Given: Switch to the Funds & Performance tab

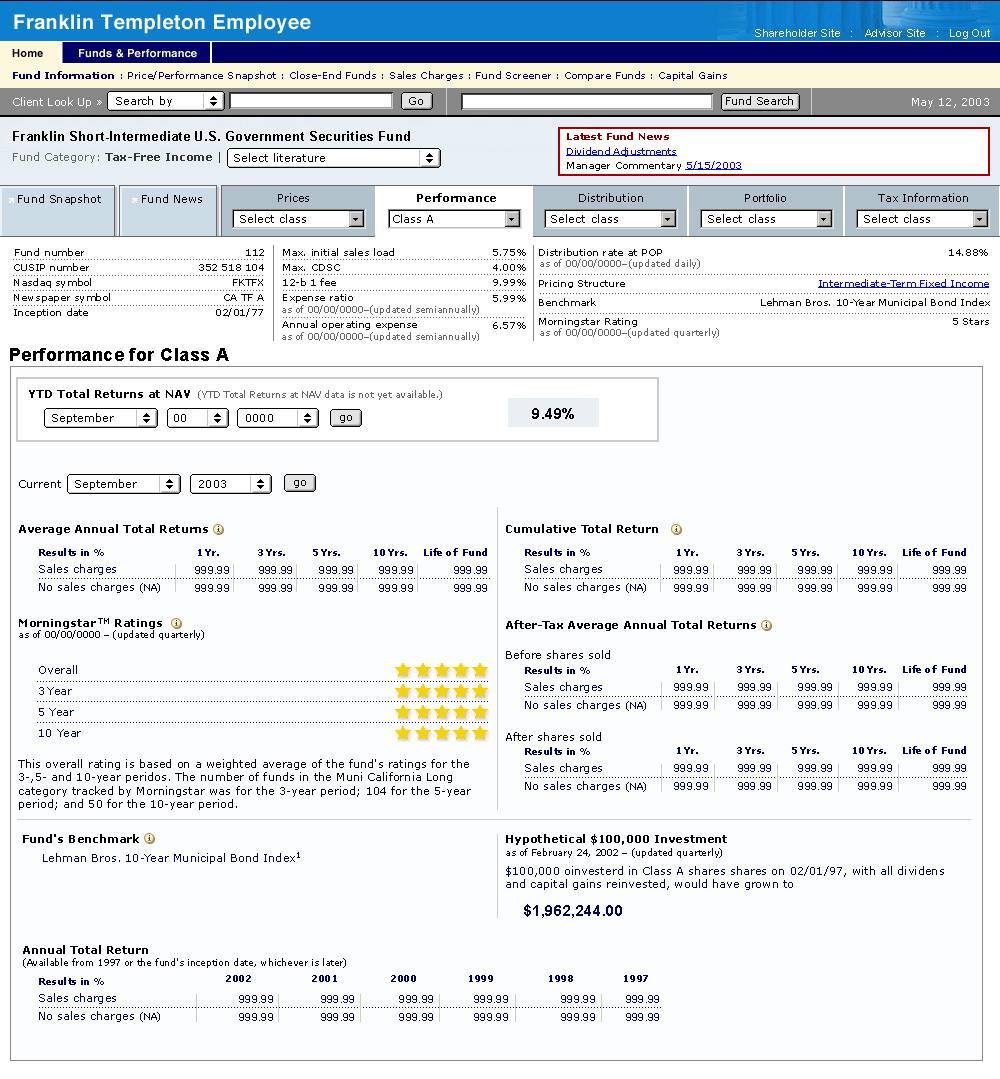Looking at the screenshot, I should pyautogui.click(x=137, y=53).
